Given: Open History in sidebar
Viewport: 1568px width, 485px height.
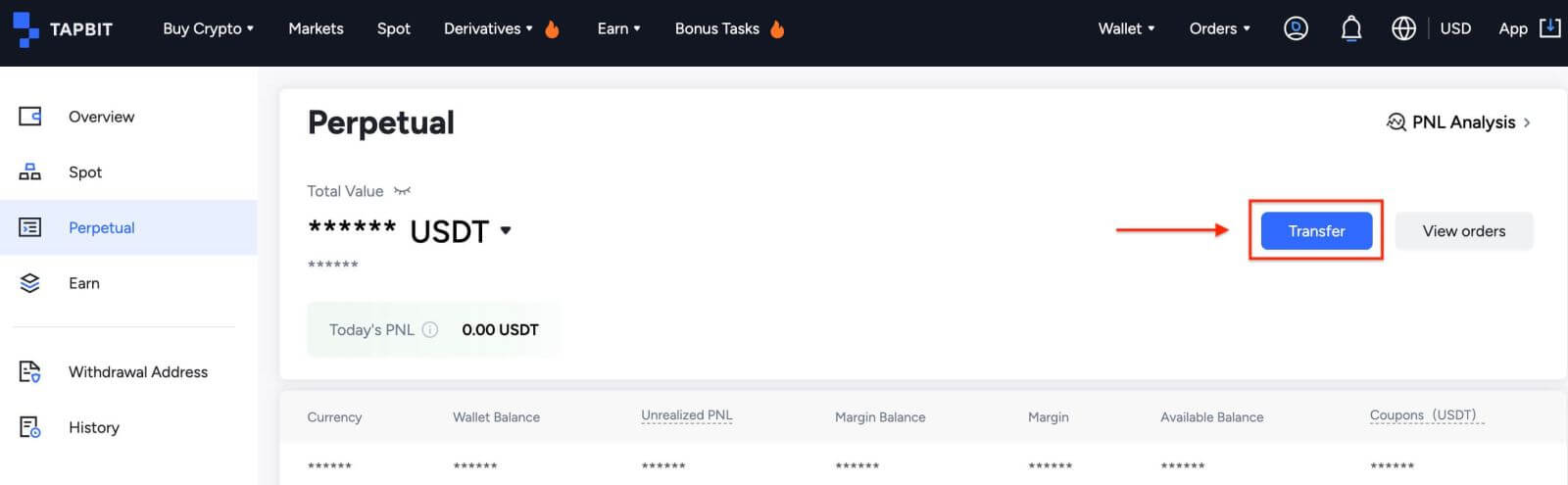Looking at the screenshot, I should pos(94,427).
